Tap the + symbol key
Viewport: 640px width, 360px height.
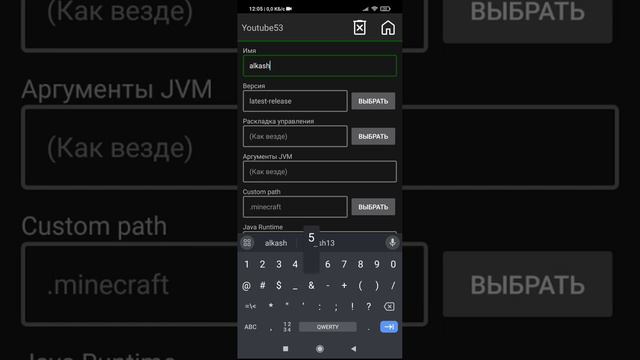point(344,285)
